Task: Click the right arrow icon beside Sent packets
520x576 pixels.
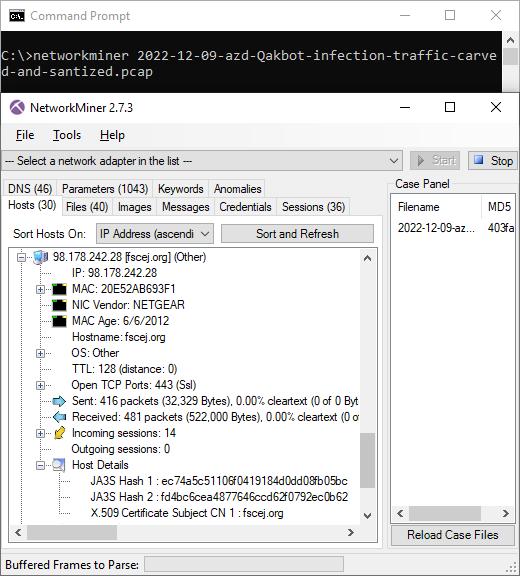Action: (59, 401)
